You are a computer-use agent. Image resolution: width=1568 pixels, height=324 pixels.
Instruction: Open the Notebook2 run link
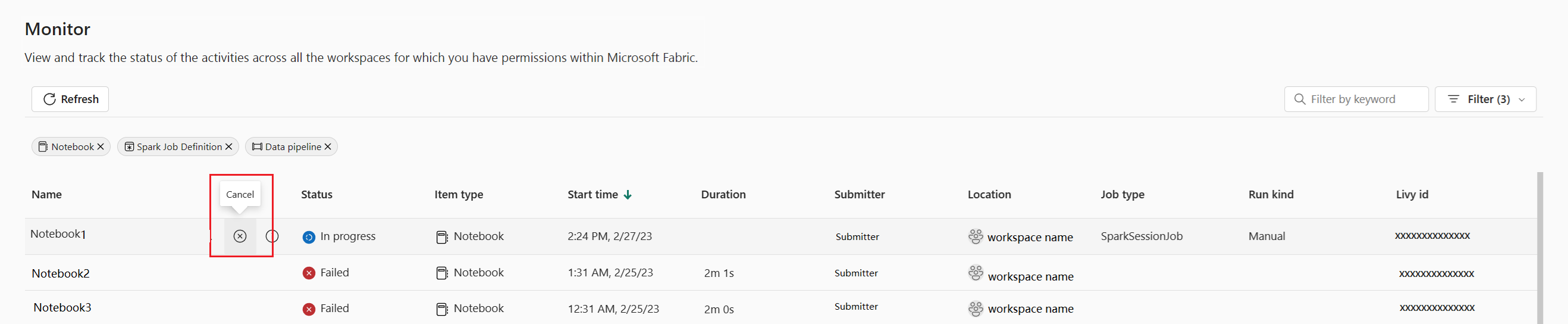coord(61,273)
